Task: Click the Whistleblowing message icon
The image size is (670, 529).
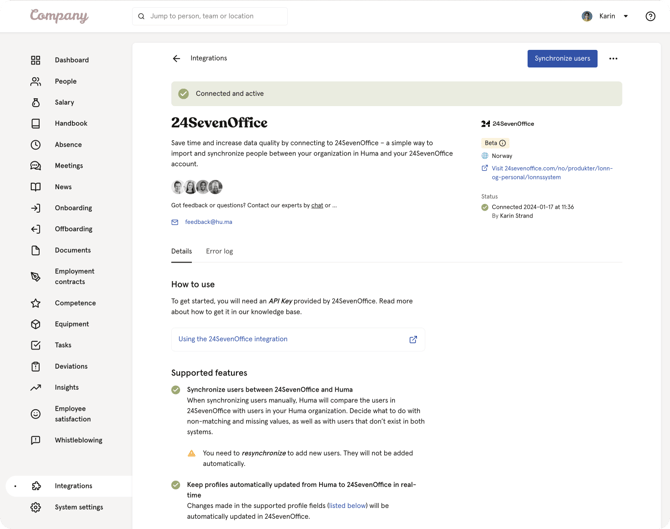Action: (x=35, y=440)
